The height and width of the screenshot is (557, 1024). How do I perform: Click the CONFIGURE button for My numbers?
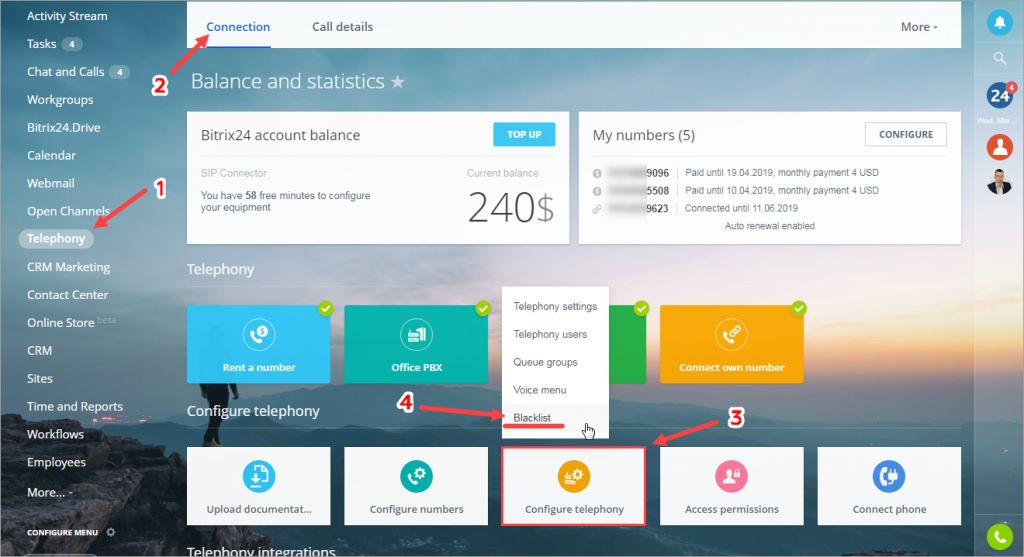point(906,135)
